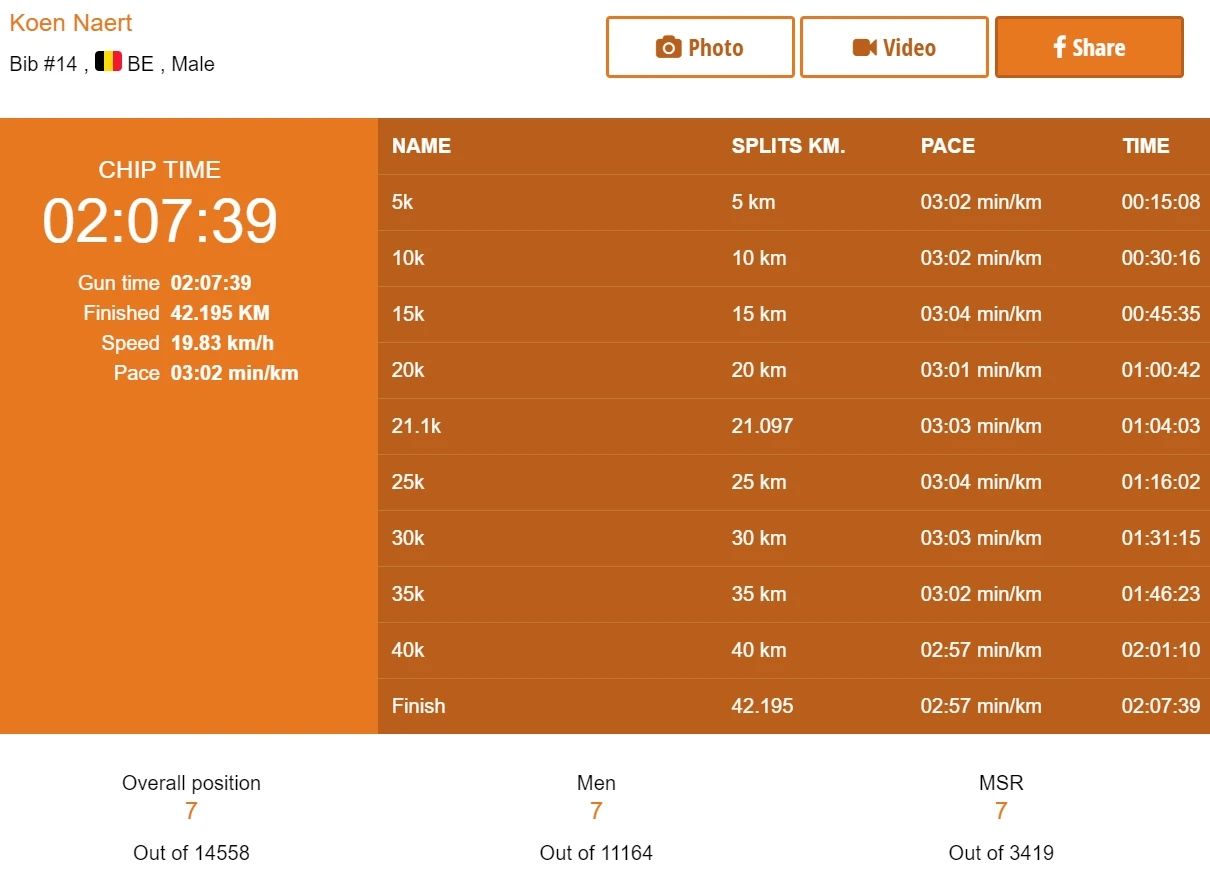
Task: Open runner name Koen Naert link
Action: click(x=71, y=23)
